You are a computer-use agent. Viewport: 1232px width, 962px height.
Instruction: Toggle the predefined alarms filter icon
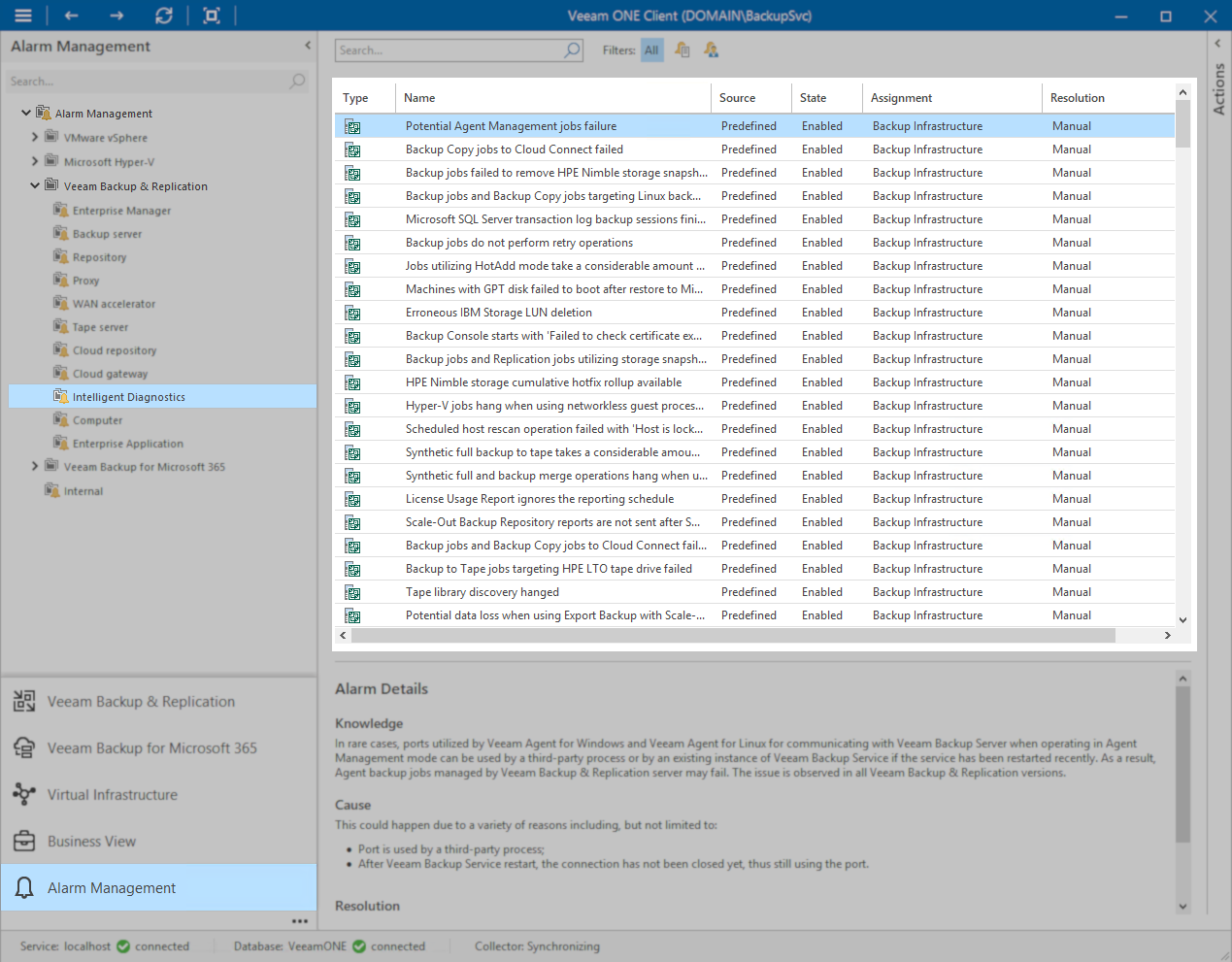[683, 50]
